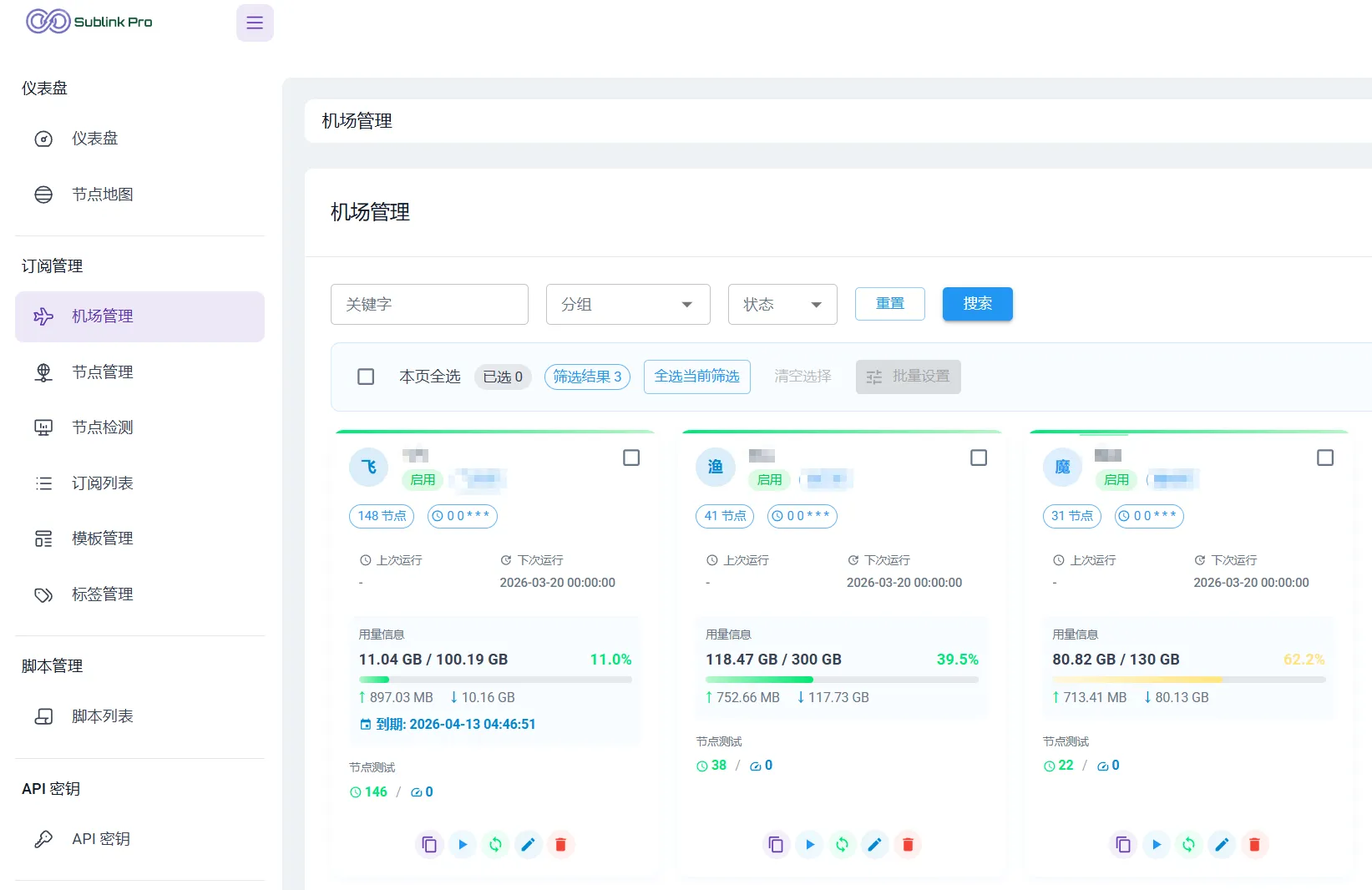Run the 41-node airport with play icon

[809, 845]
